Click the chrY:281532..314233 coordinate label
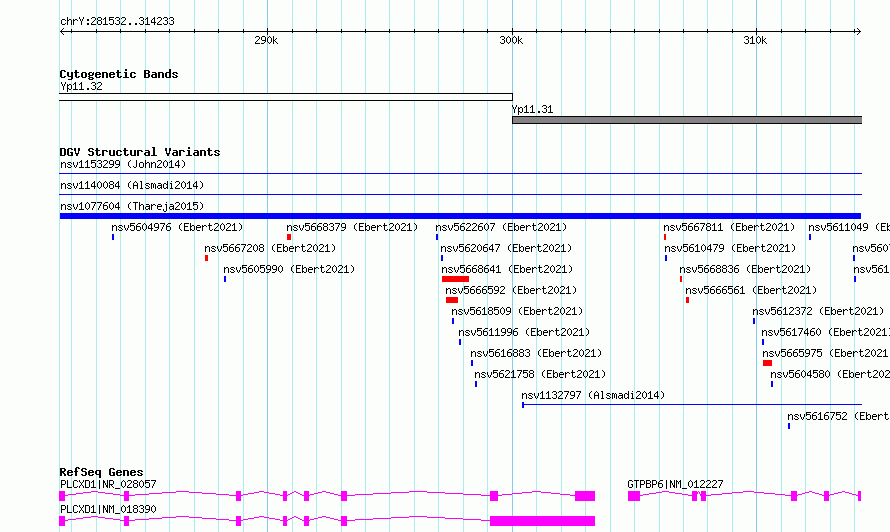Screen dimensions: 890x532 117,21
